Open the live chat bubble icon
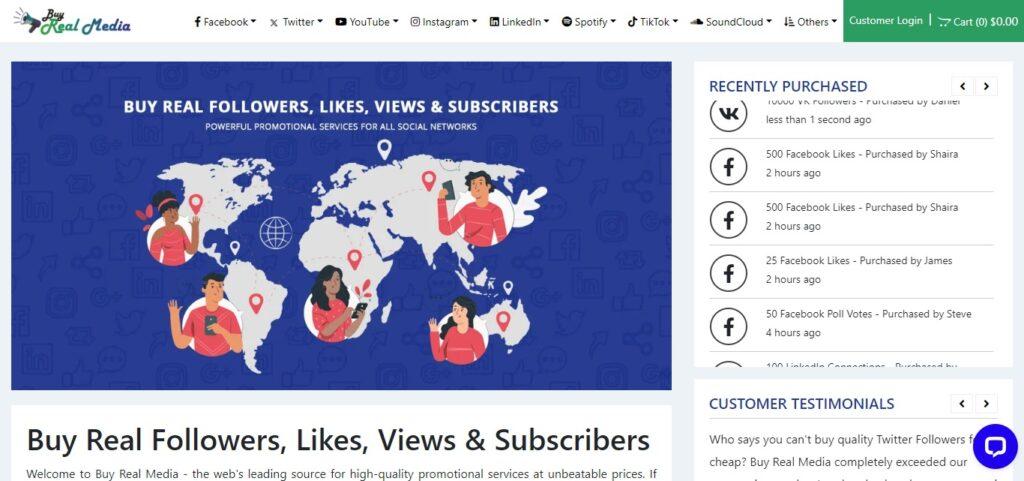The width and height of the screenshot is (1024, 481). pyautogui.click(x=995, y=446)
